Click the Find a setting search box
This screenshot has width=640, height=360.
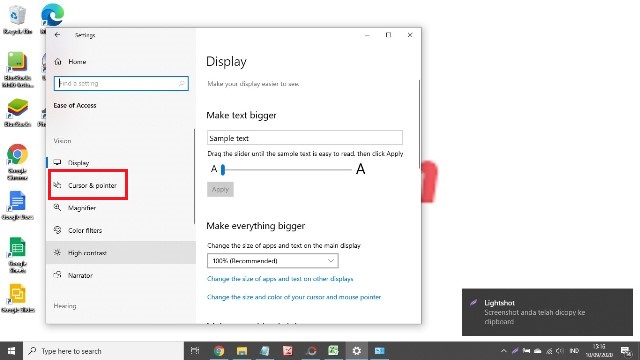[x=121, y=83]
